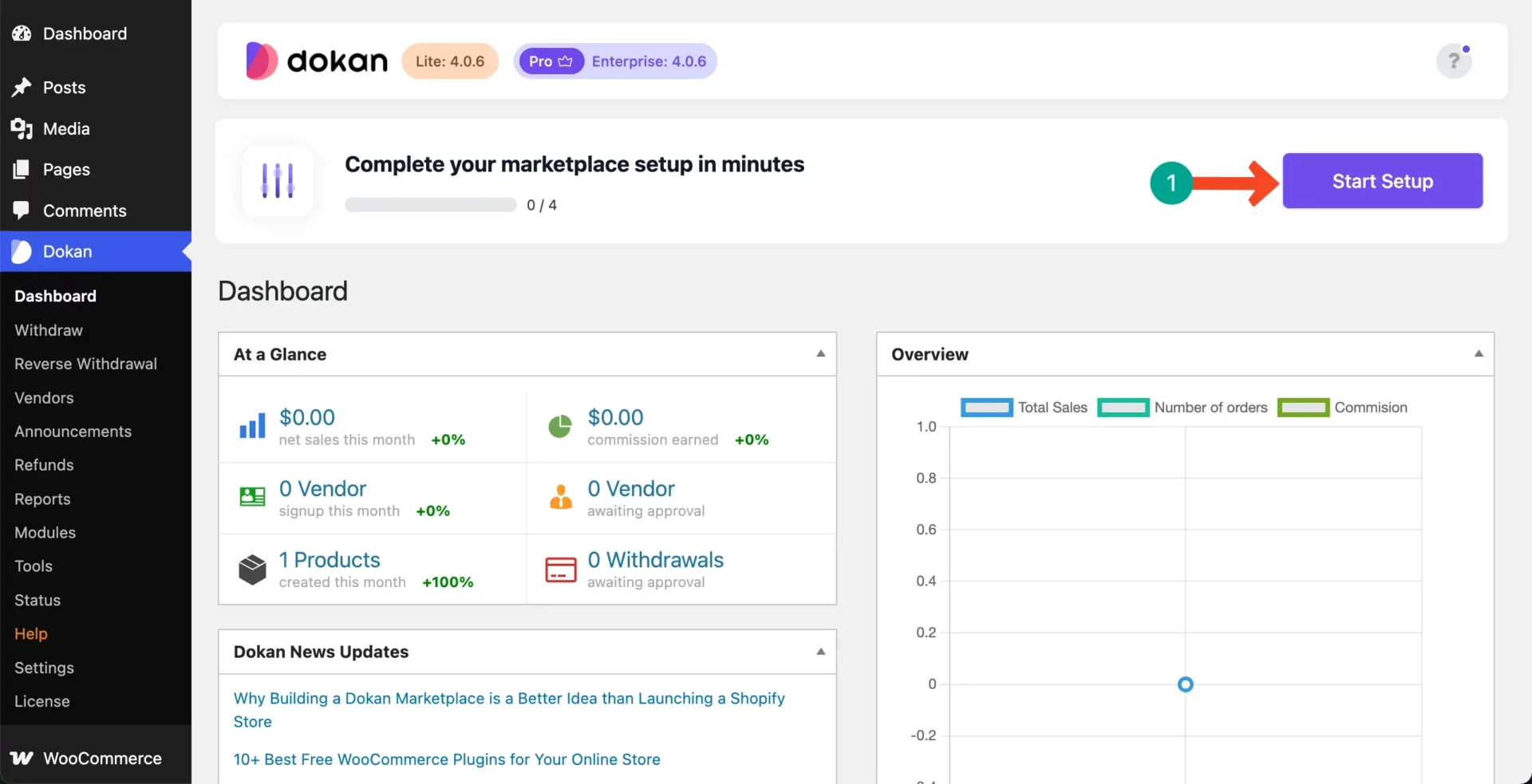Screen dimensions: 1532x784
Task: Open the help question mark icon
Action: click(1454, 61)
